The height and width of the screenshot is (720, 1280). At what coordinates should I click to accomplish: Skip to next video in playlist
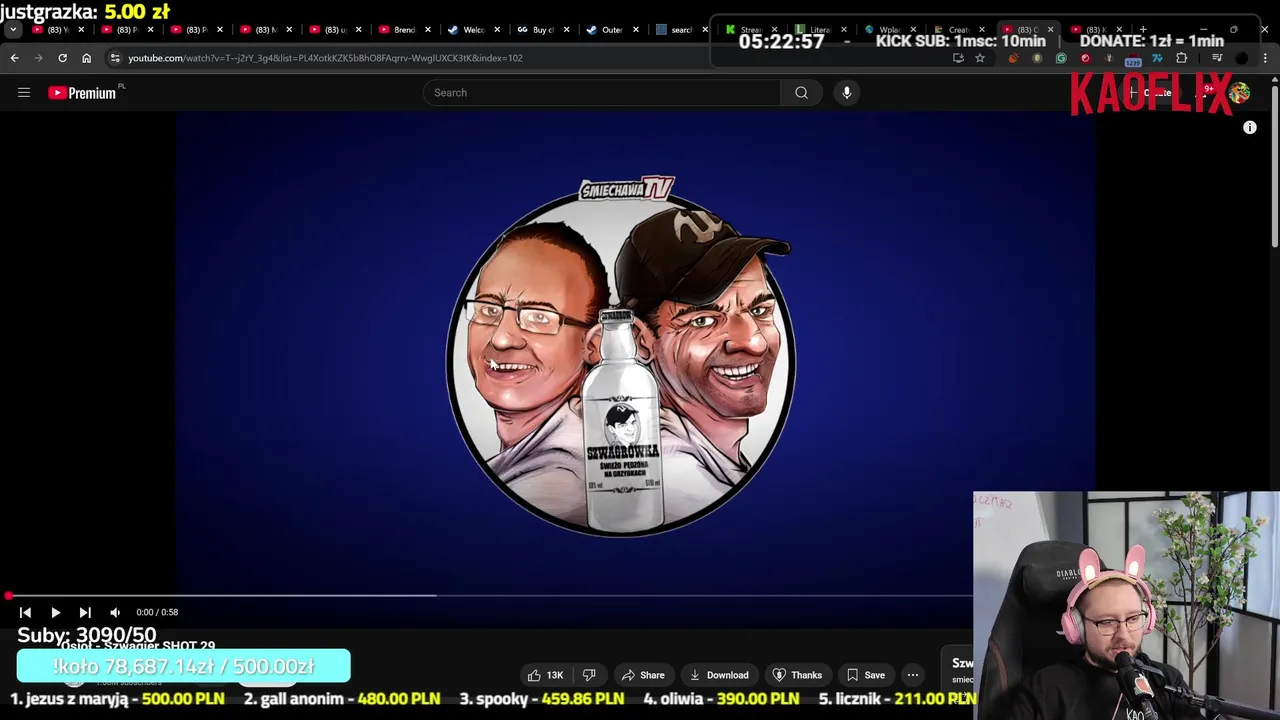[x=85, y=612]
